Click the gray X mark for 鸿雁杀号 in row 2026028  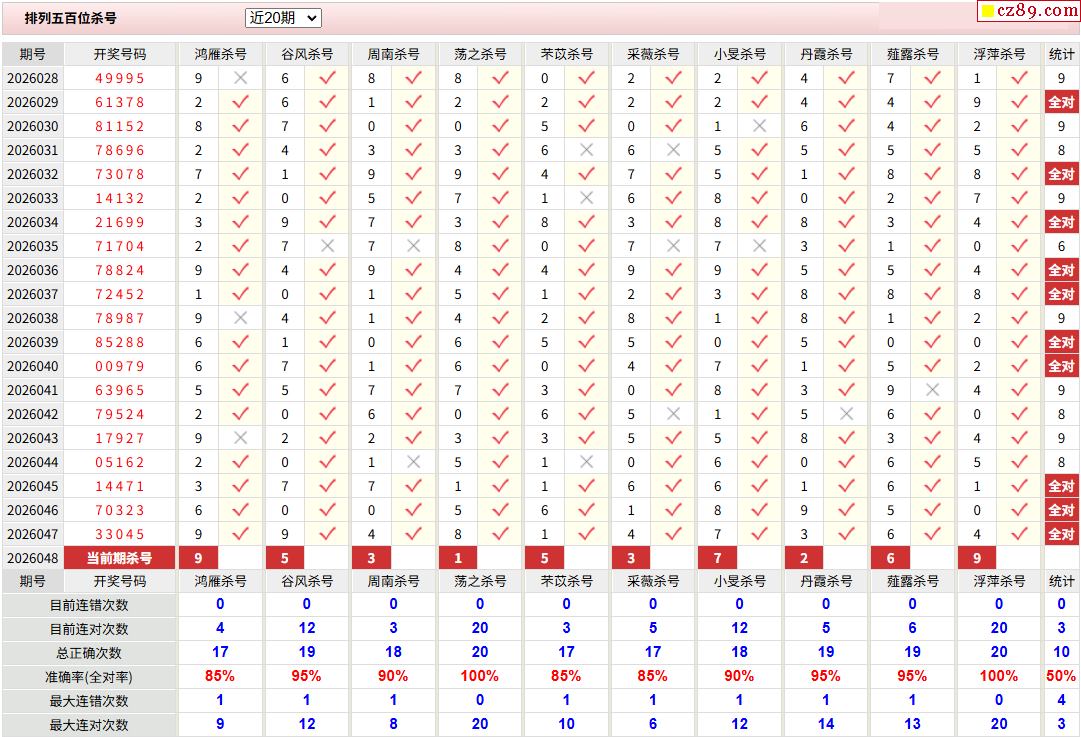click(240, 78)
